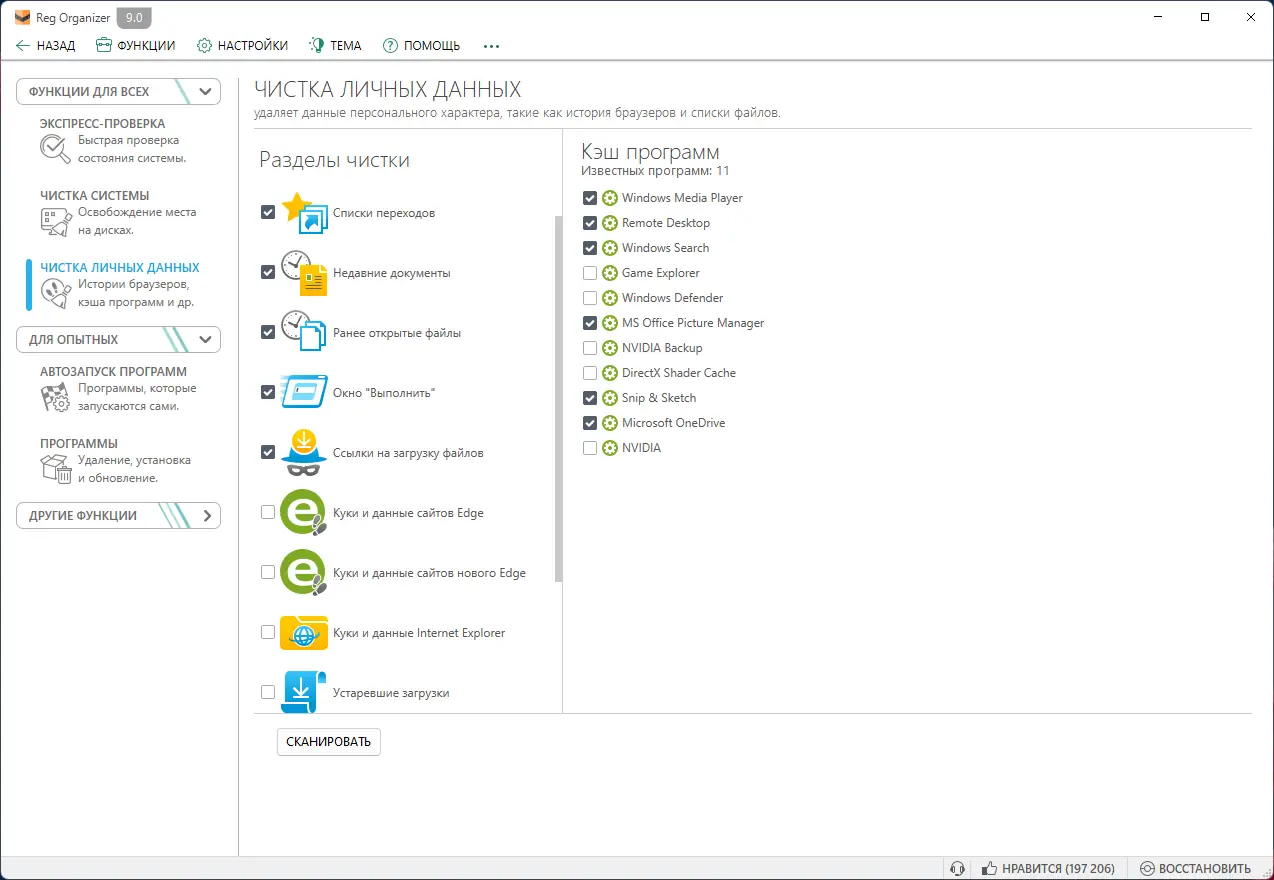Click the Автозапуск программ flag icon
The height and width of the screenshot is (880, 1274).
tap(55, 397)
